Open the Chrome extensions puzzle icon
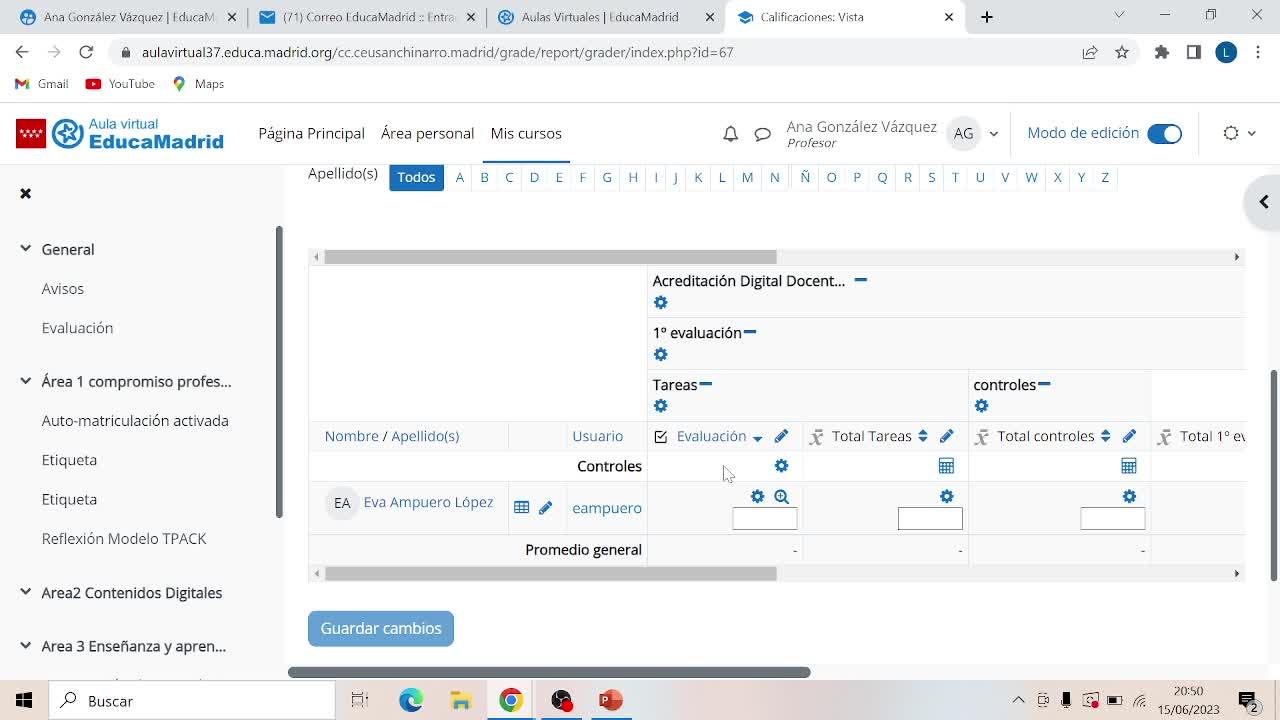1280x720 pixels. click(1162, 52)
